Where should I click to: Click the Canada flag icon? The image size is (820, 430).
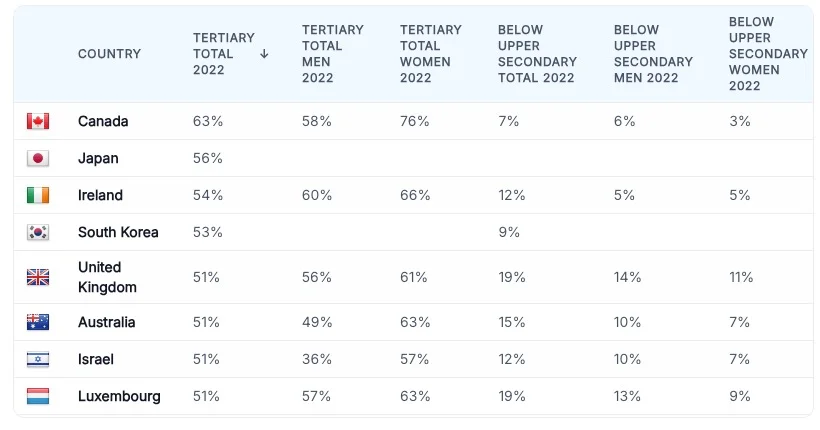click(38, 121)
